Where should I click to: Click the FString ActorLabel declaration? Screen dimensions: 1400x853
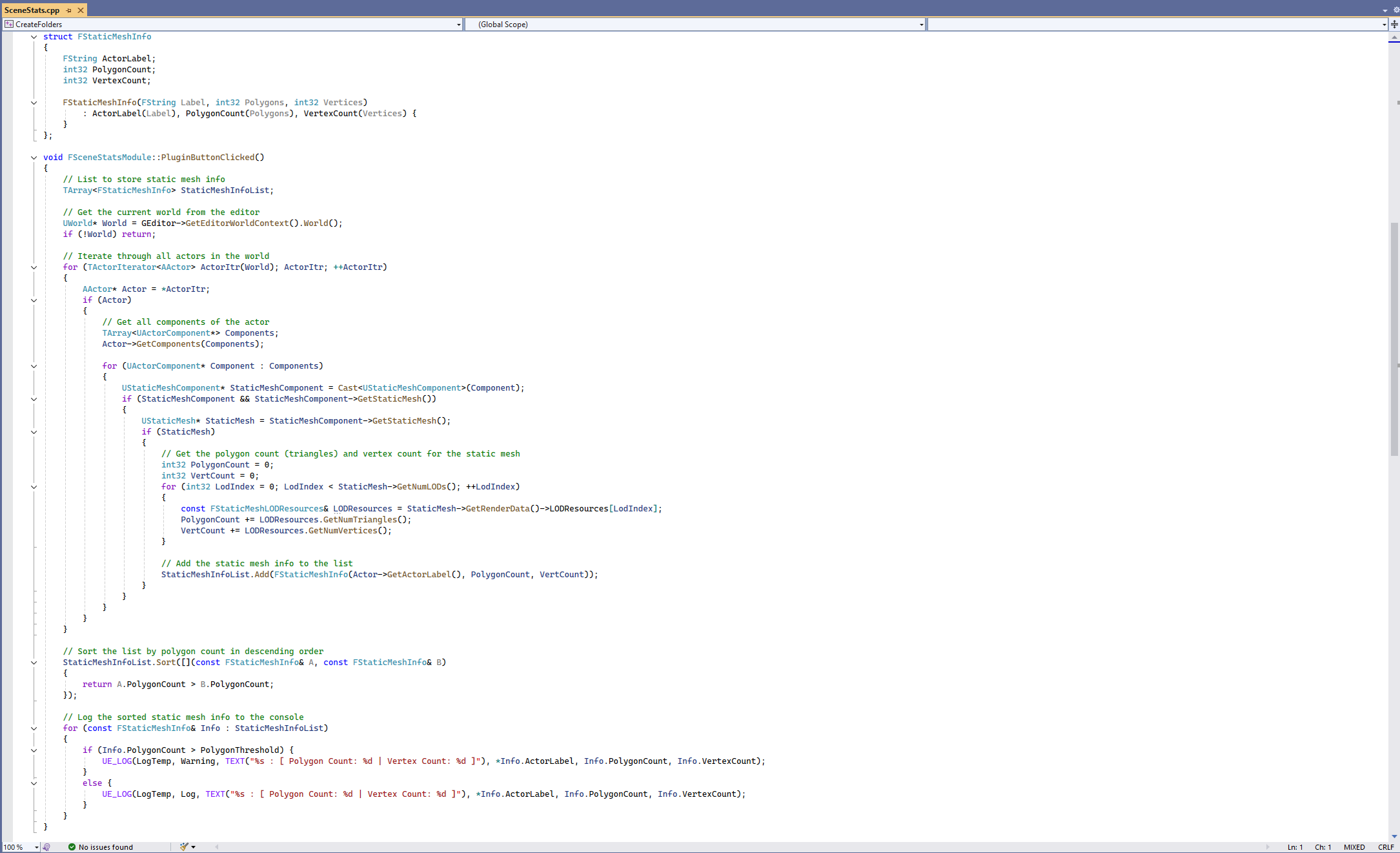[109, 59]
